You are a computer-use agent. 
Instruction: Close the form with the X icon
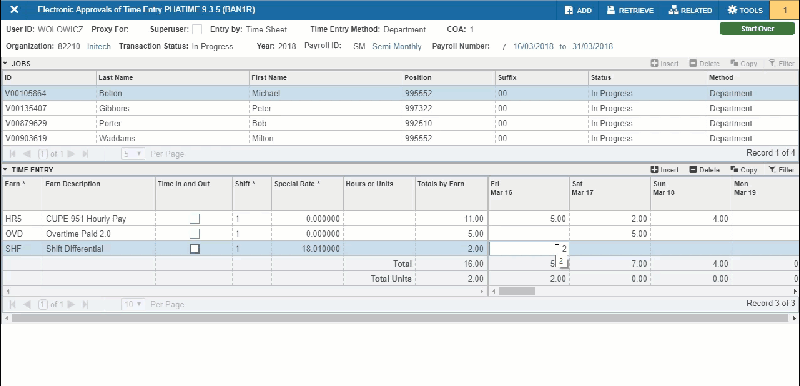(15, 10)
